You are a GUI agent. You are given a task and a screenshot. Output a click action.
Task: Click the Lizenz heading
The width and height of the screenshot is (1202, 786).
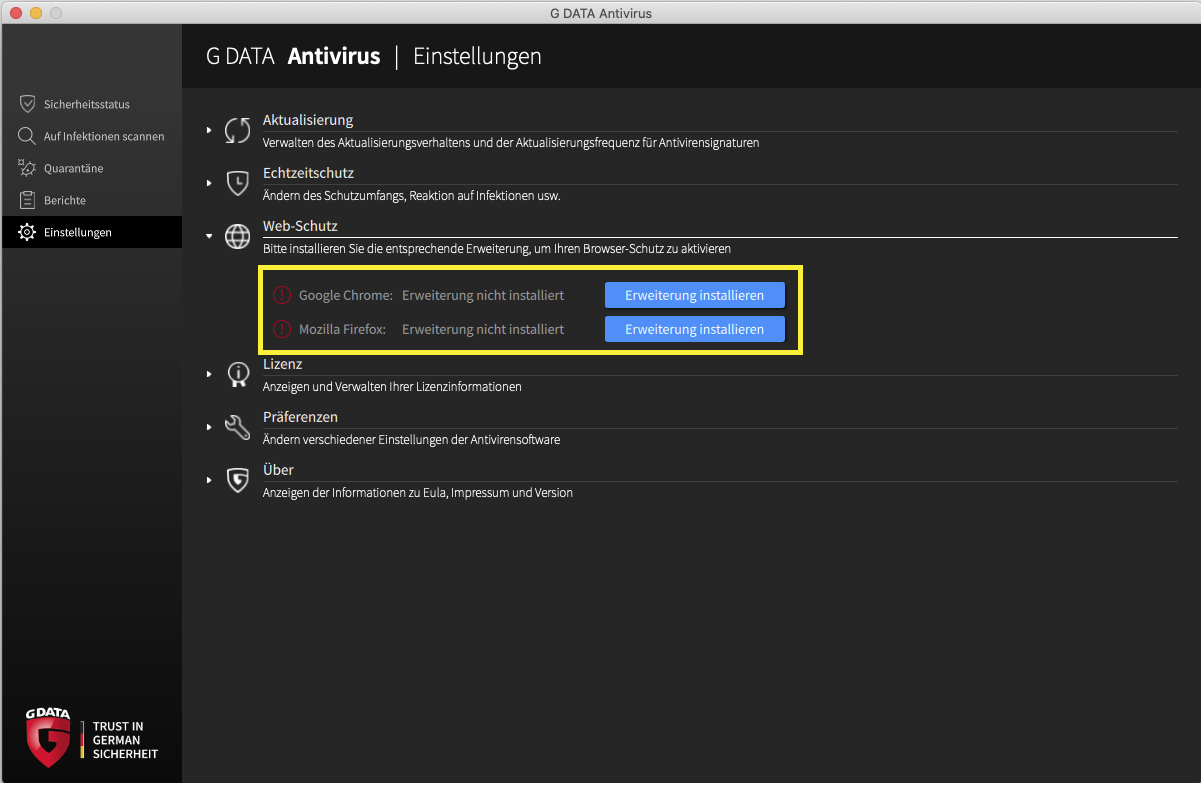[x=282, y=364]
